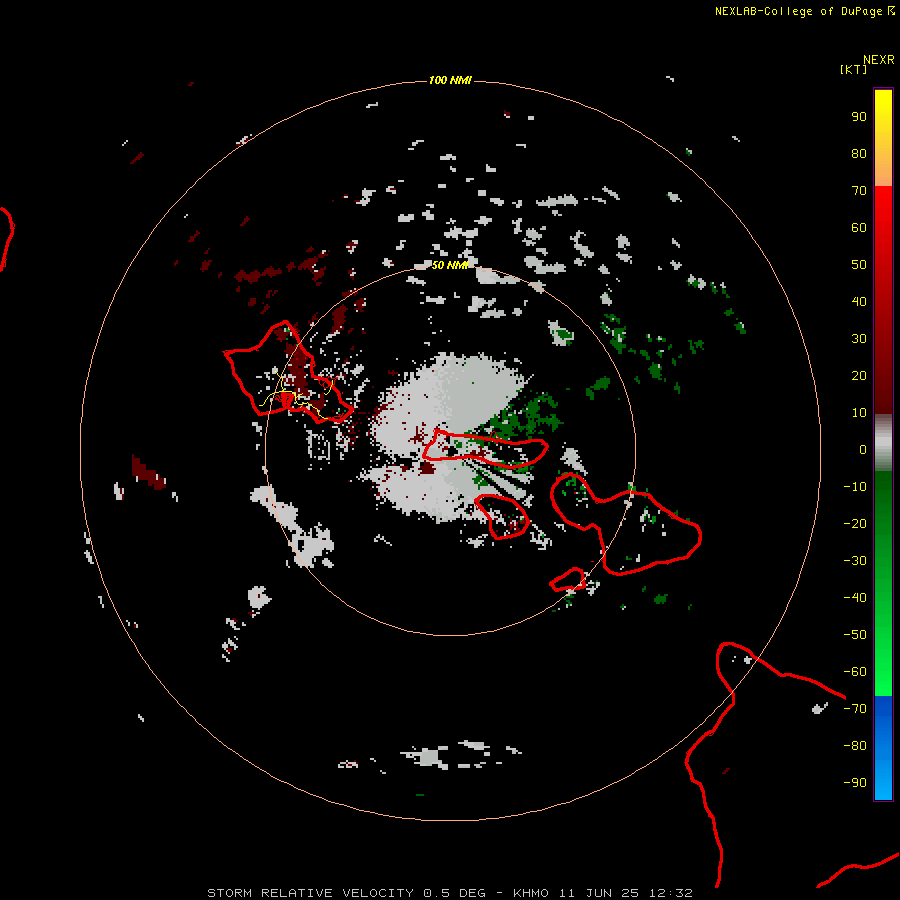Click the yellow top segment of velocity color bar
This screenshot has height=900, width=900.
[883, 137]
